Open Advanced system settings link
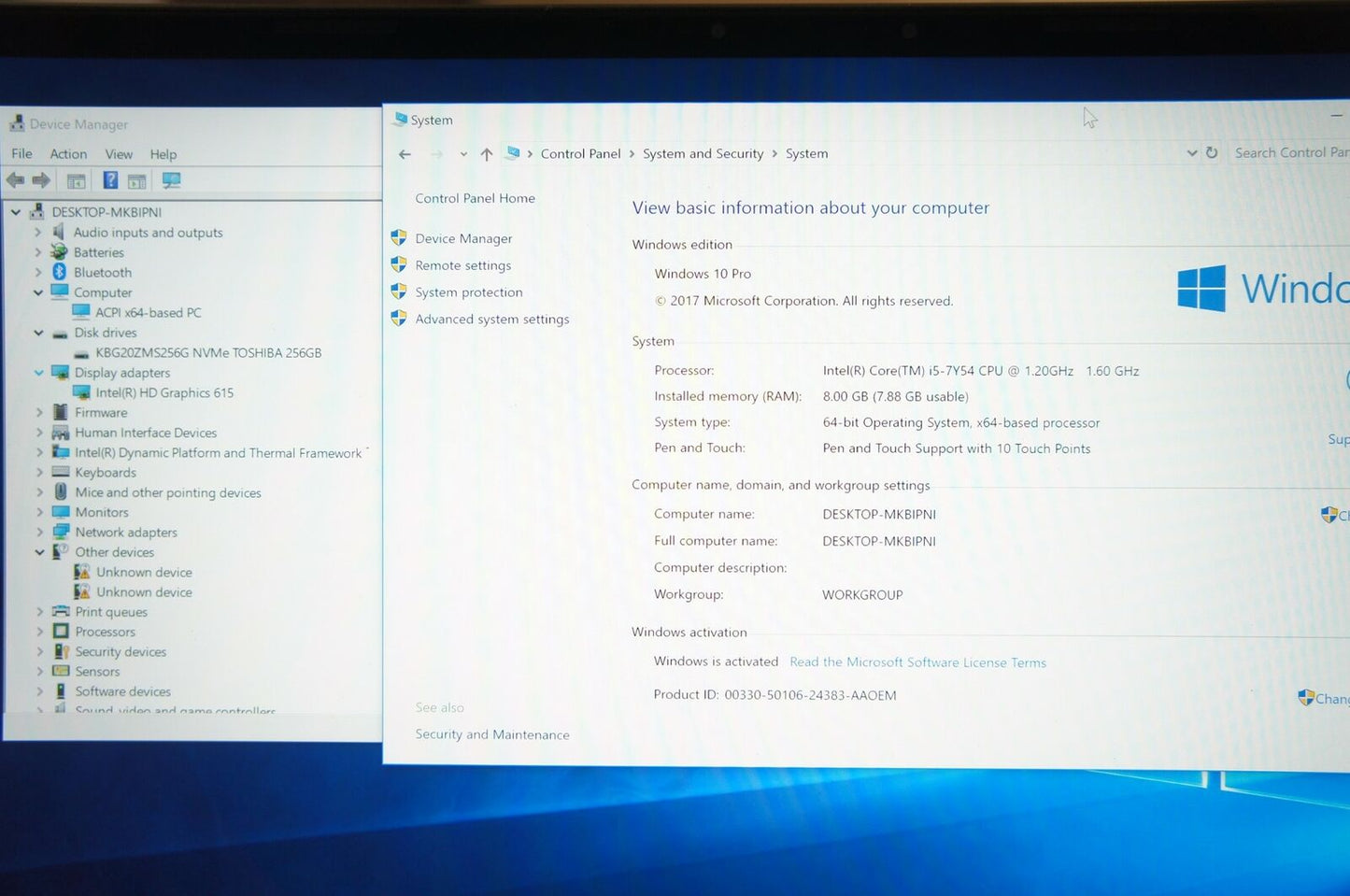Screen dimensions: 1350x896 [491, 320]
